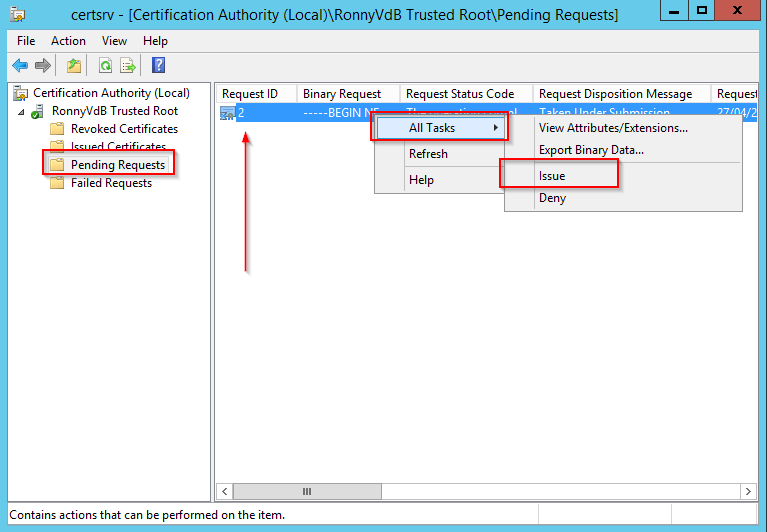
Task: Open the View menu
Action: (x=114, y=41)
